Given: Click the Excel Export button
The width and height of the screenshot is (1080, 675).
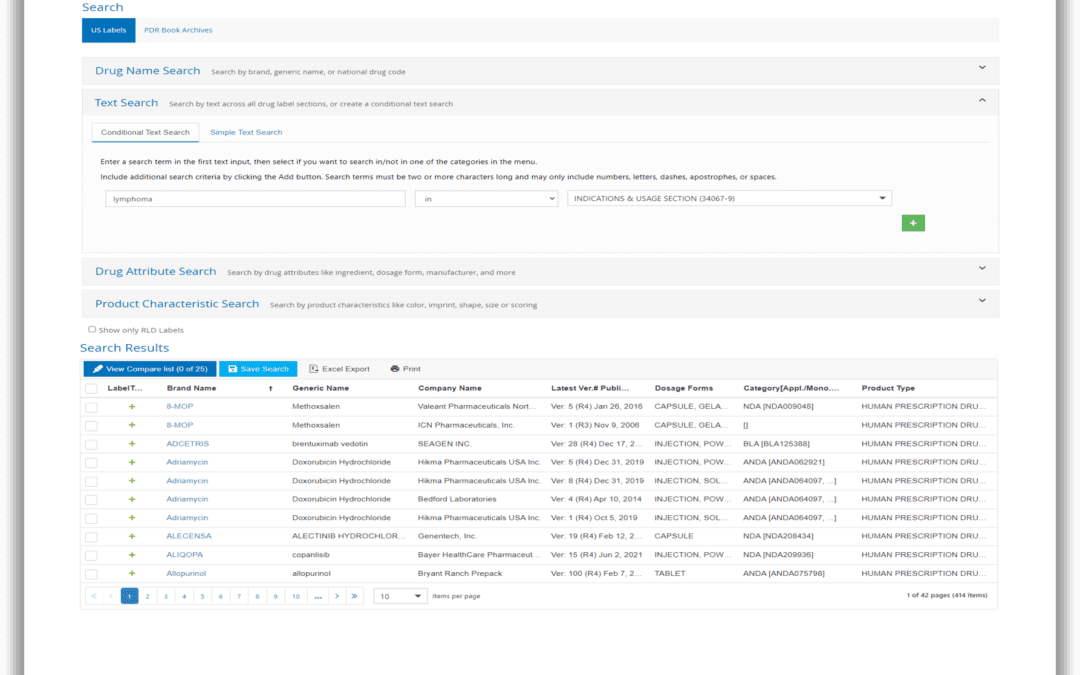Looking at the screenshot, I should pyautogui.click(x=340, y=368).
